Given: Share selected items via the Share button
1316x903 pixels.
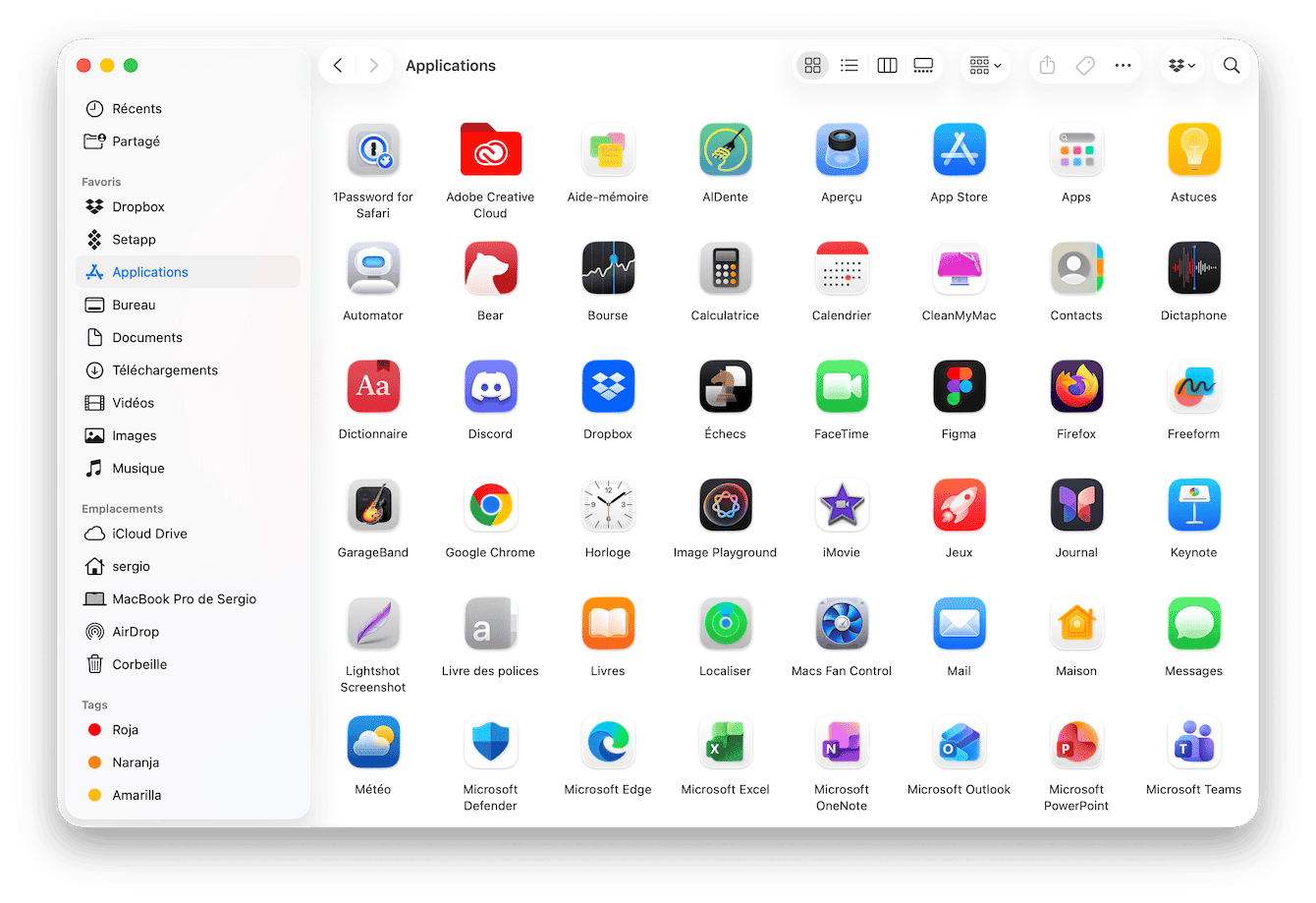Looking at the screenshot, I should [1046, 65].
